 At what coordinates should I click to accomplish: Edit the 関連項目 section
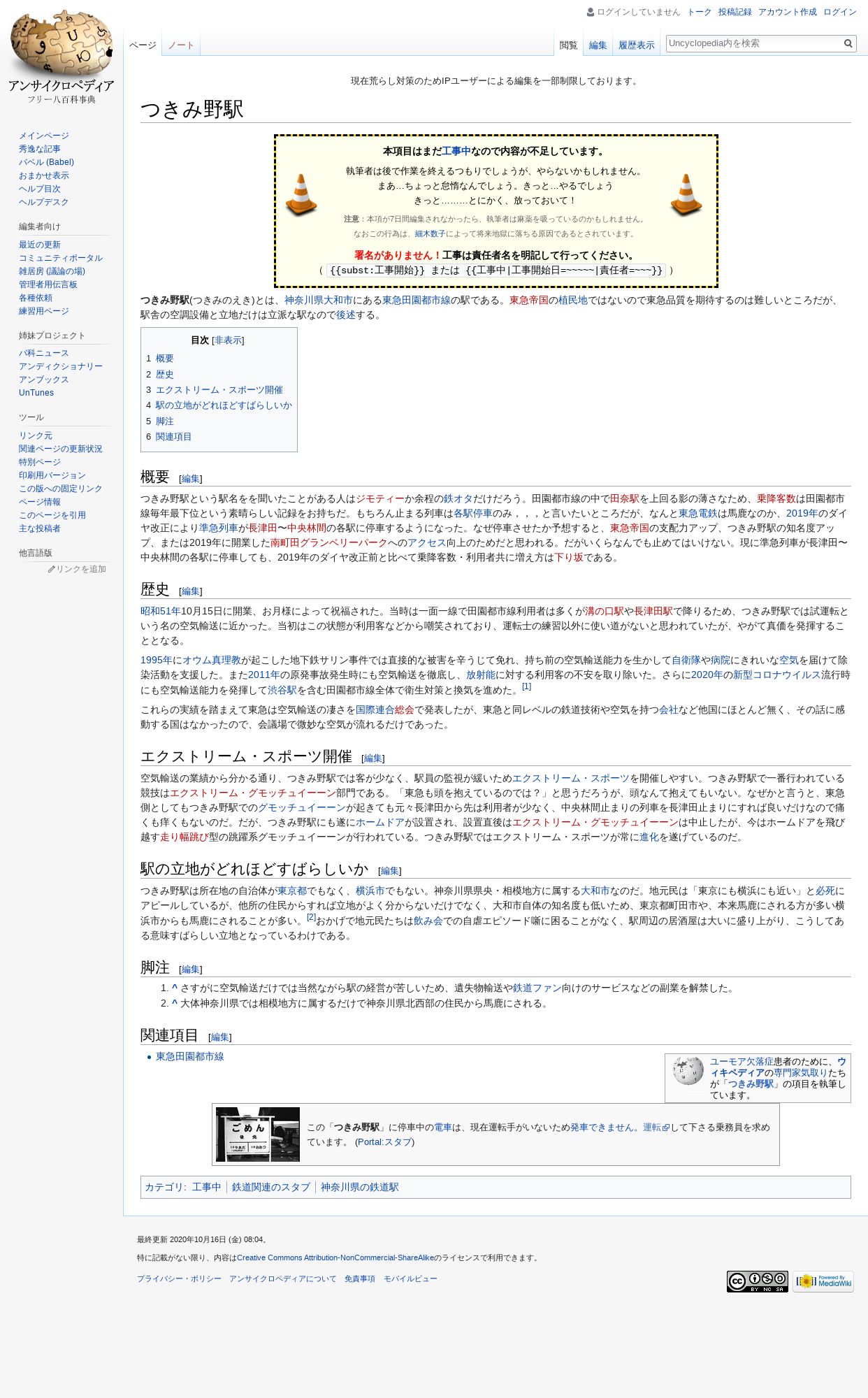(219, 1037)
